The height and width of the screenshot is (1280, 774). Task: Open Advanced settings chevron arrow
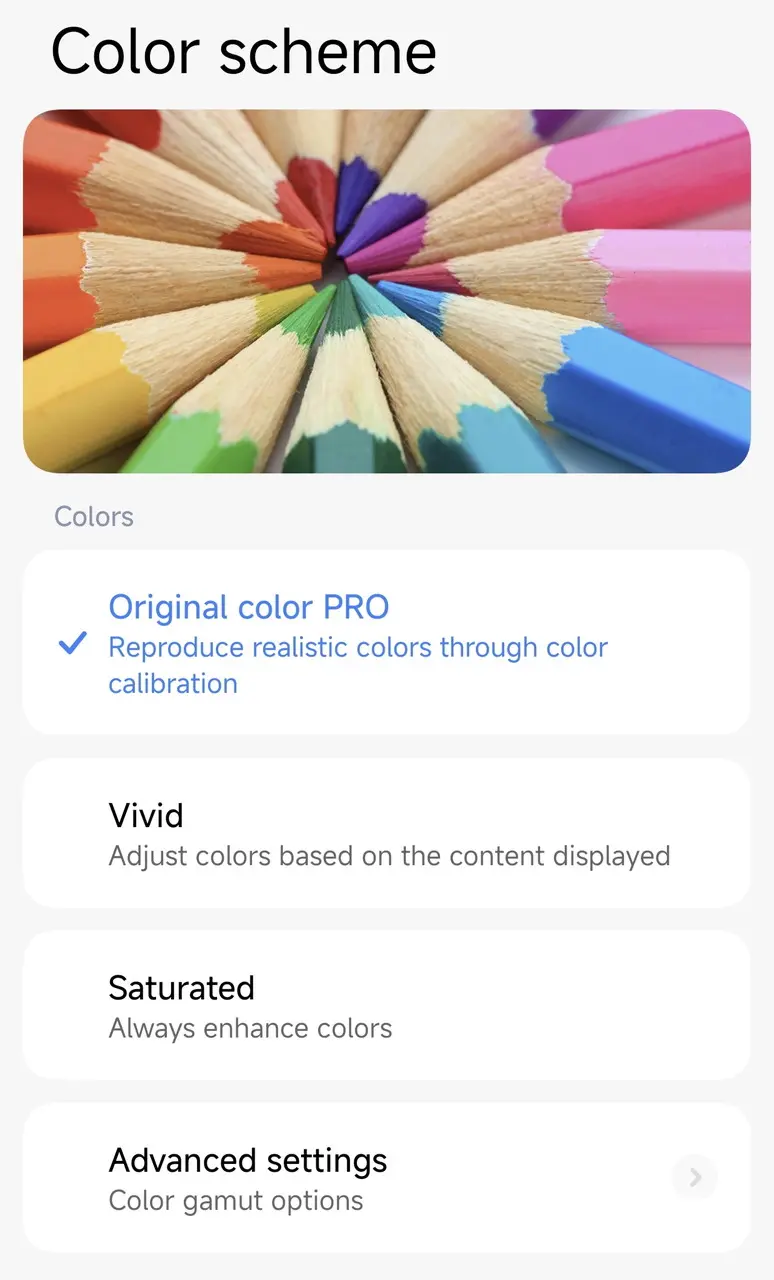point(695,1177)
